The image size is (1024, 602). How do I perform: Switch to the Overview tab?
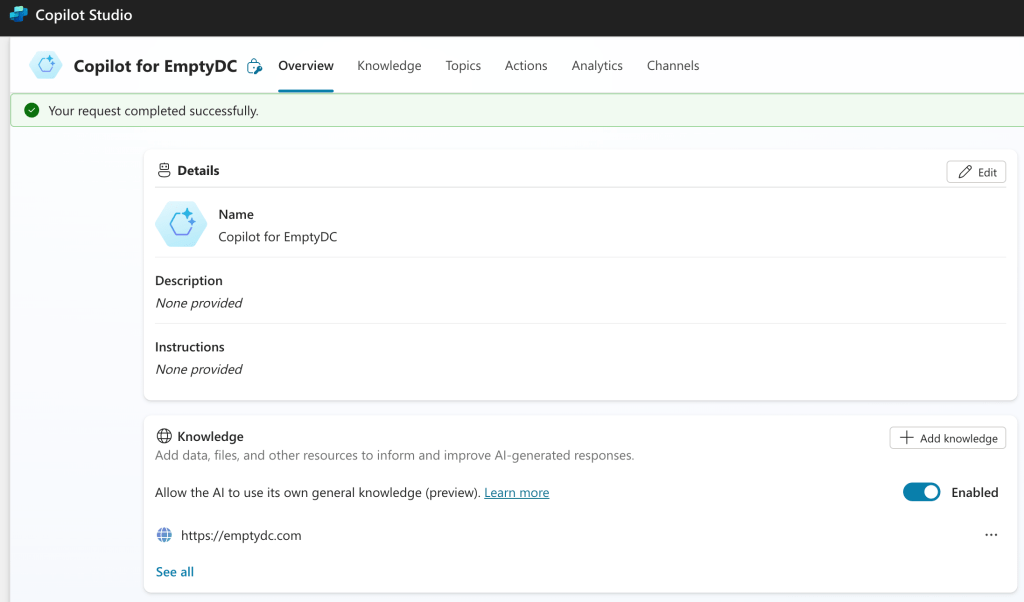(306, 66)
